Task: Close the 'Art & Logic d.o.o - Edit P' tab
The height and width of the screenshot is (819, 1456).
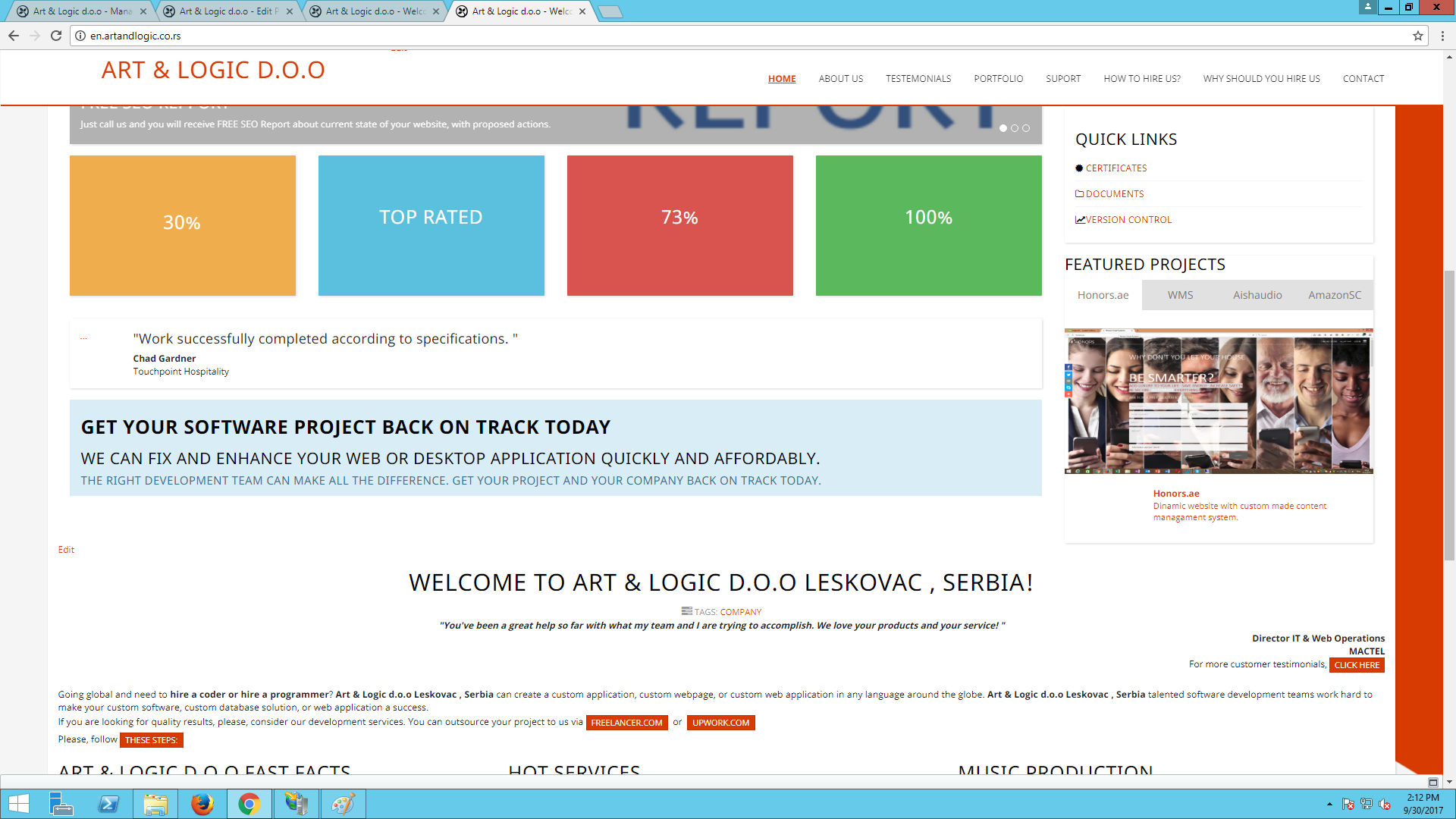Action: point(290,11)
